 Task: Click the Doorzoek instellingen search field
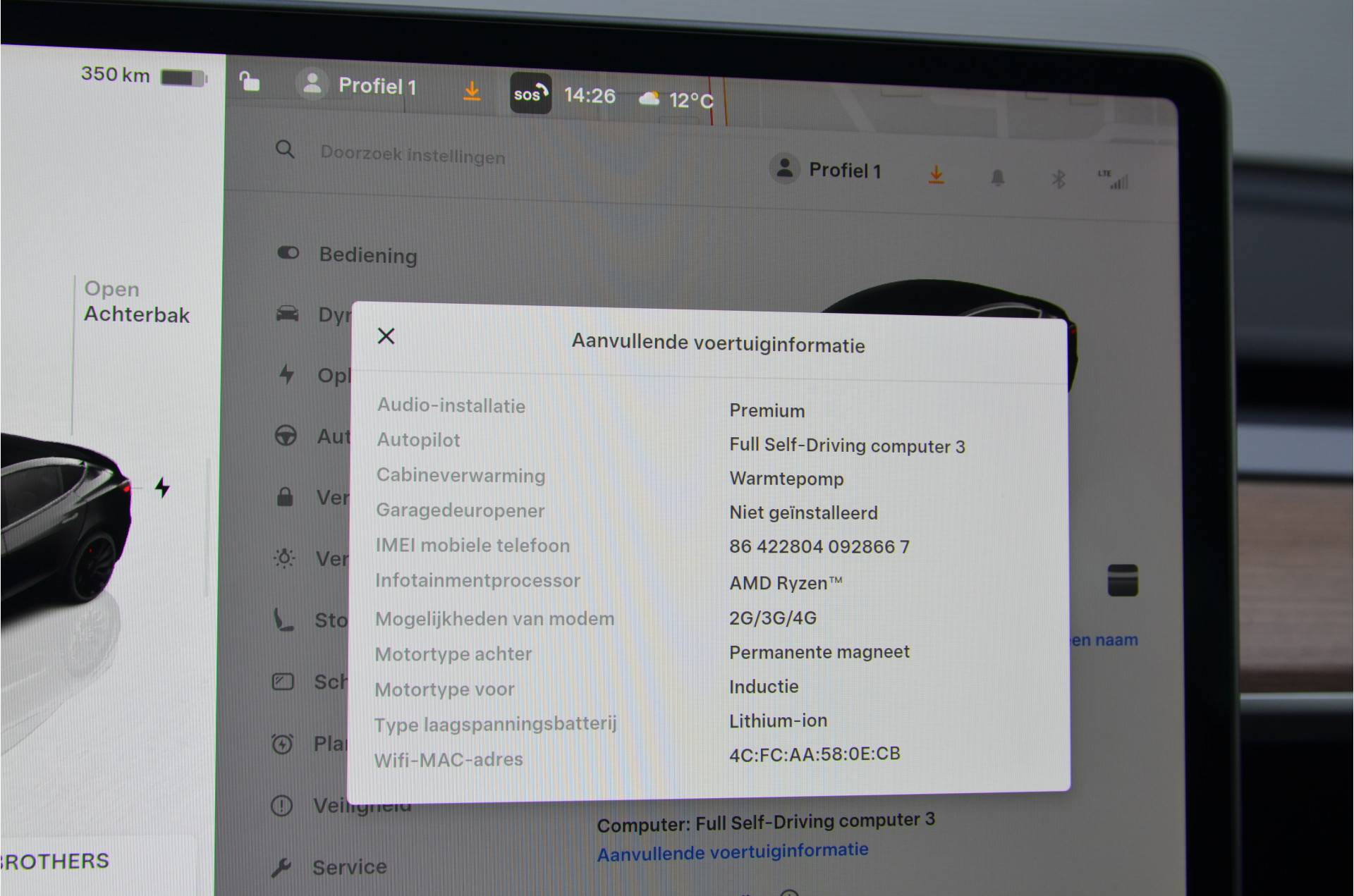pos(413,154)
